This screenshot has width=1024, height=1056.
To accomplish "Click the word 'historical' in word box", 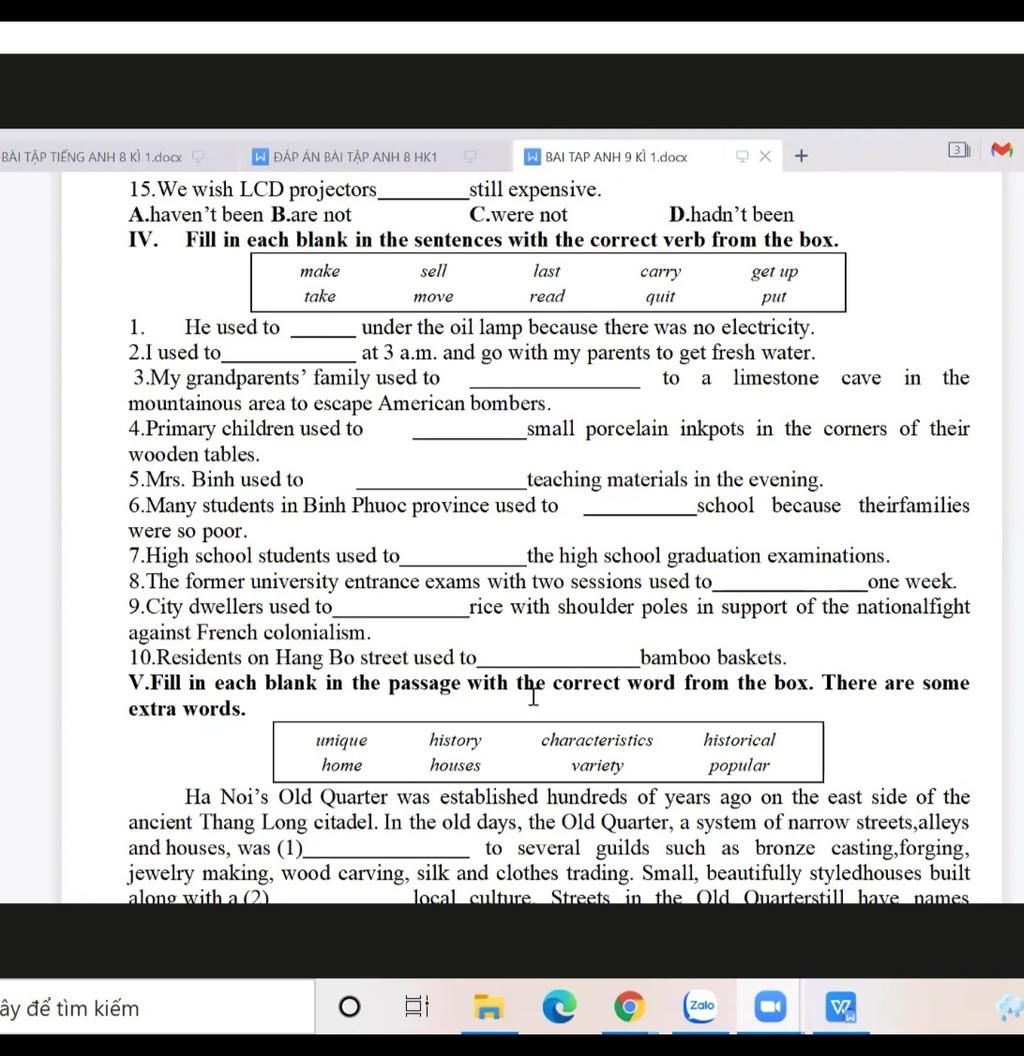I will point(739,740).
